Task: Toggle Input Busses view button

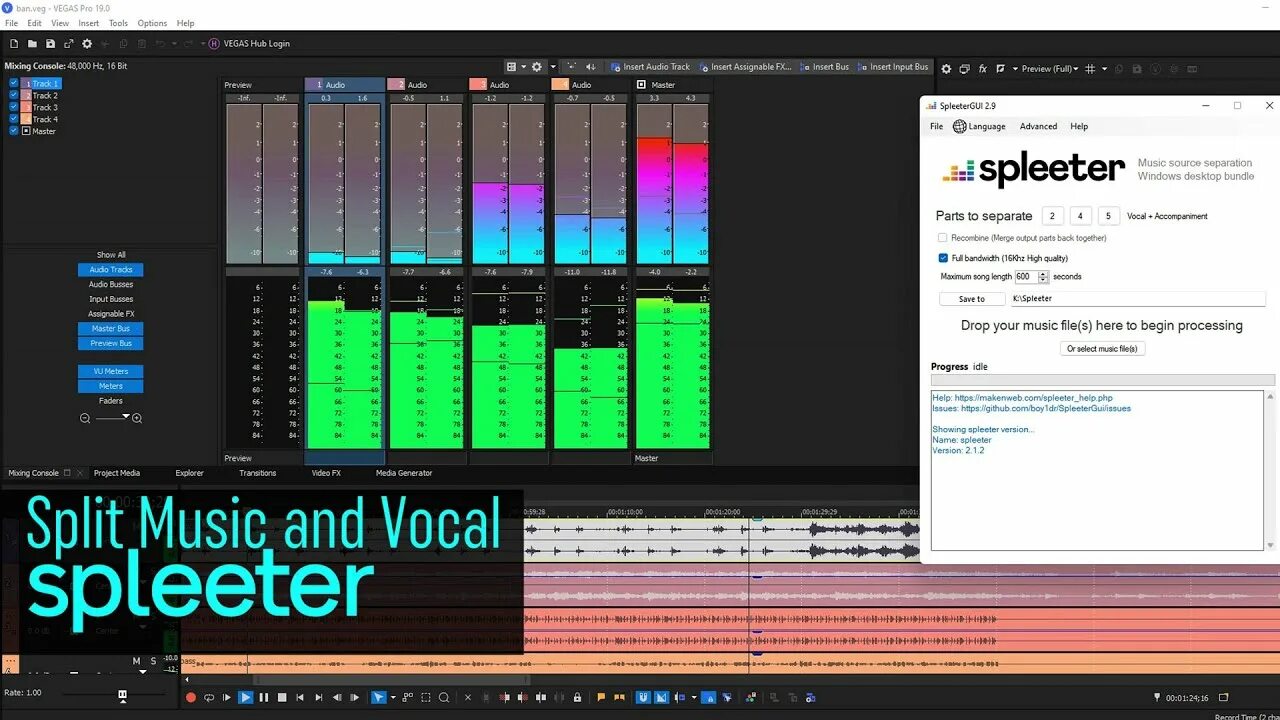Action: point(111,299)
